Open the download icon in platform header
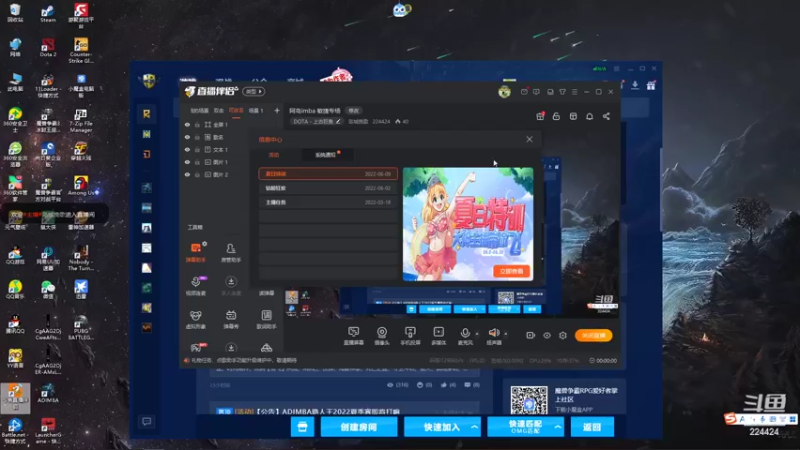Viewport: 800px width, 450px height. click(635, 85)
